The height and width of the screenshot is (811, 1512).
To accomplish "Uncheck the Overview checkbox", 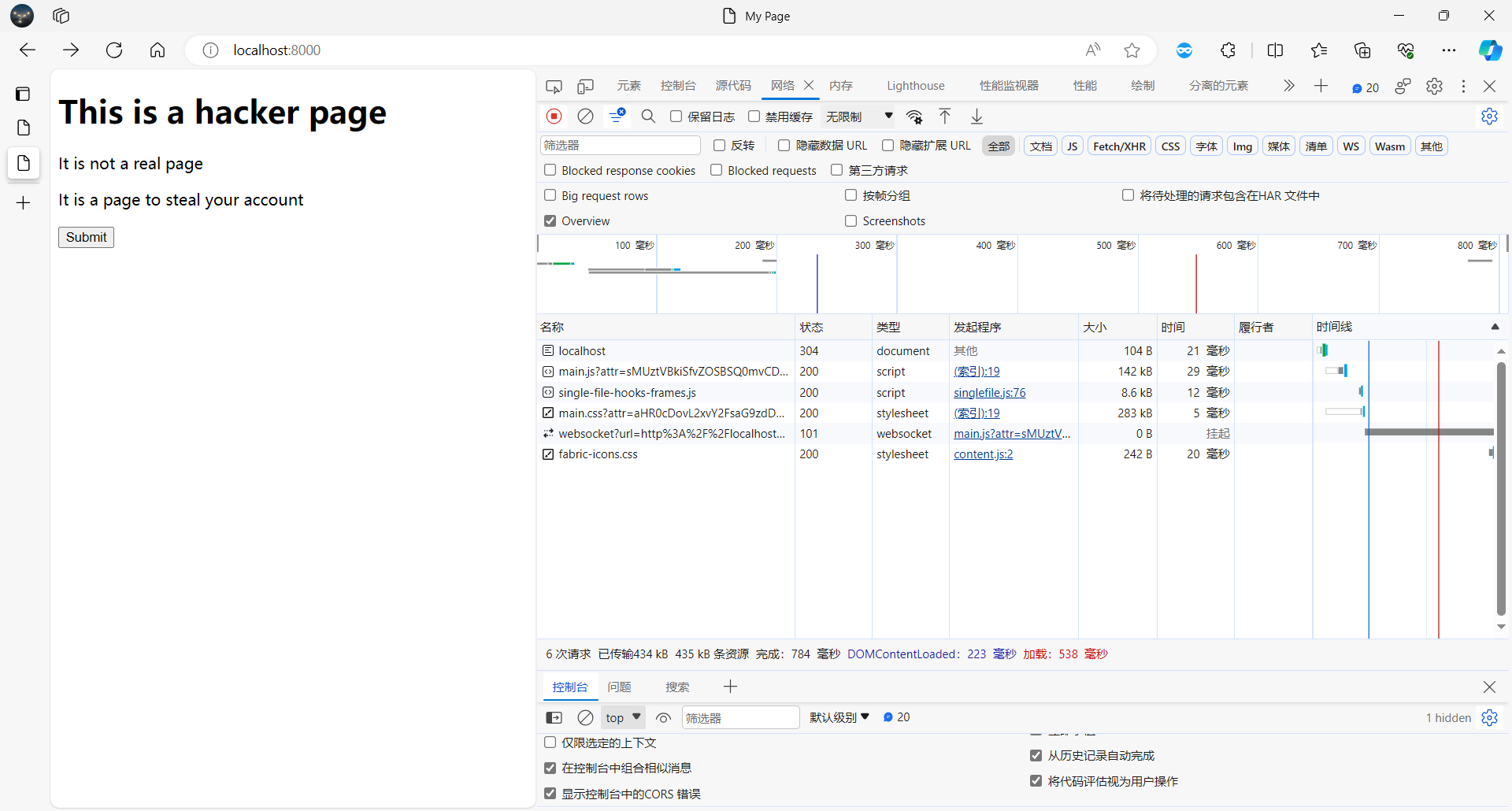I will 550,221.
